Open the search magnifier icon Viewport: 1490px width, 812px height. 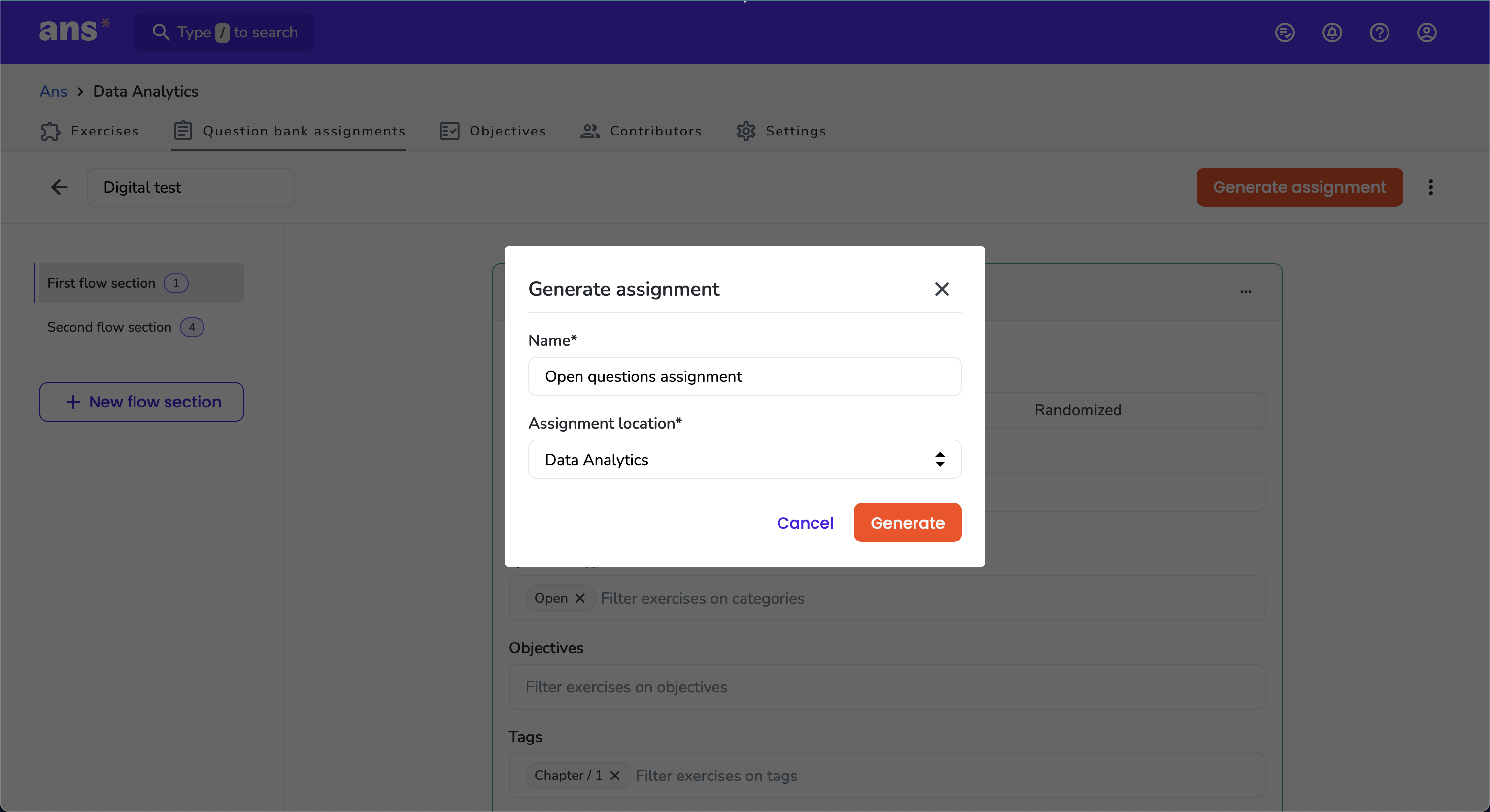point(161,33)
